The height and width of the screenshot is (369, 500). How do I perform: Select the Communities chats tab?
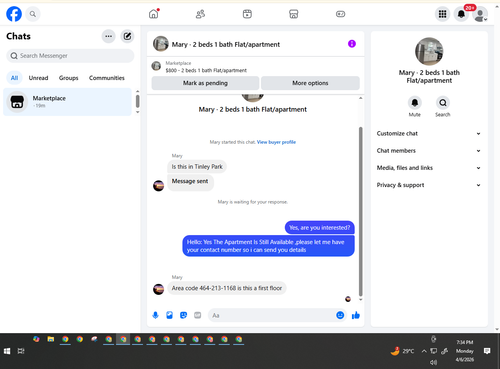click(107, 78)
